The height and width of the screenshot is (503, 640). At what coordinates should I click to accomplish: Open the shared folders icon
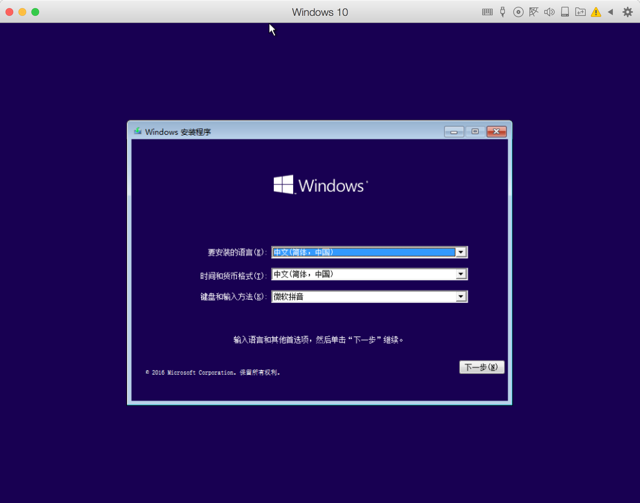click(580, 12)
